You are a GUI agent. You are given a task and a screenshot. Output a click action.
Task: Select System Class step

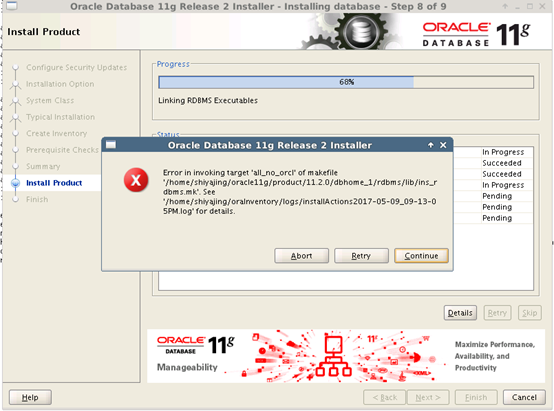point(50,100)
